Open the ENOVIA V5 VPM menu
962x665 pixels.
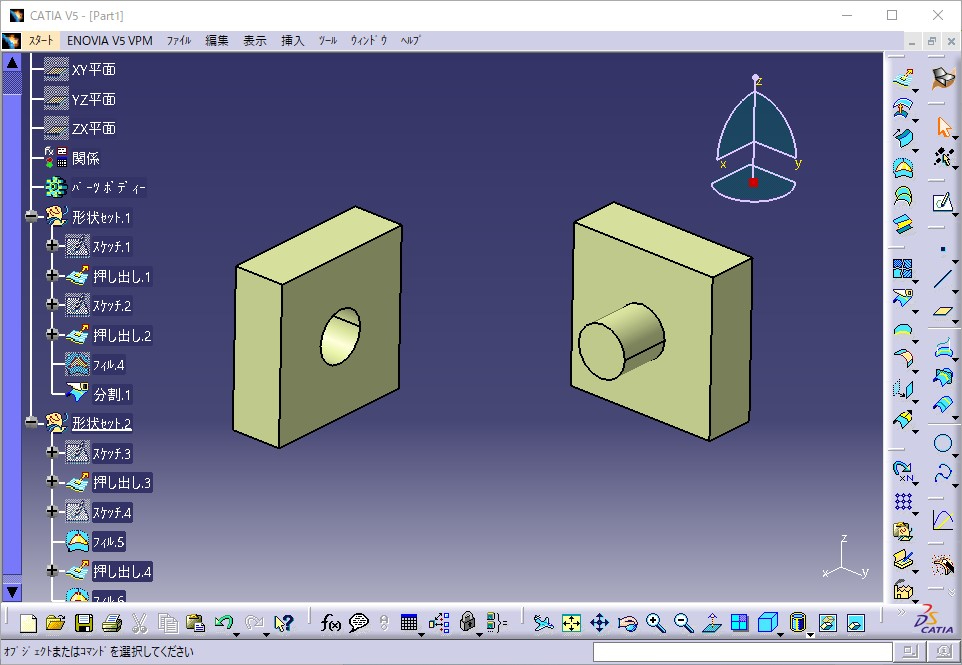coord(110,41)
